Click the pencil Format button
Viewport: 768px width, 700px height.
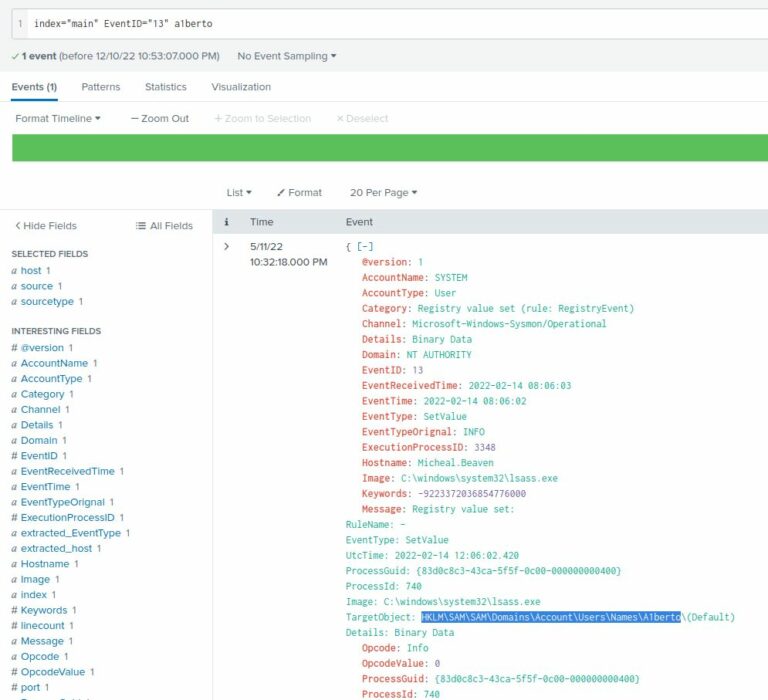[x=299, y=192]
